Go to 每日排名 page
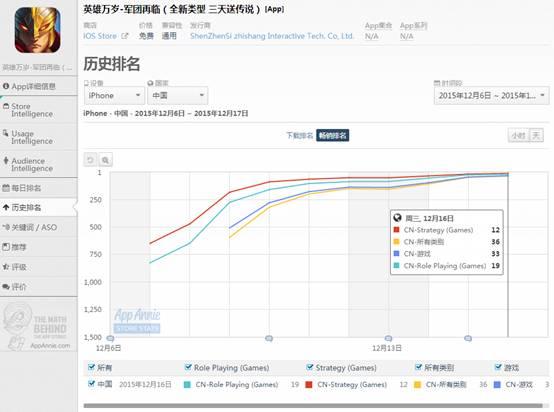The image size is (554, 412). [x=39, y=188]
